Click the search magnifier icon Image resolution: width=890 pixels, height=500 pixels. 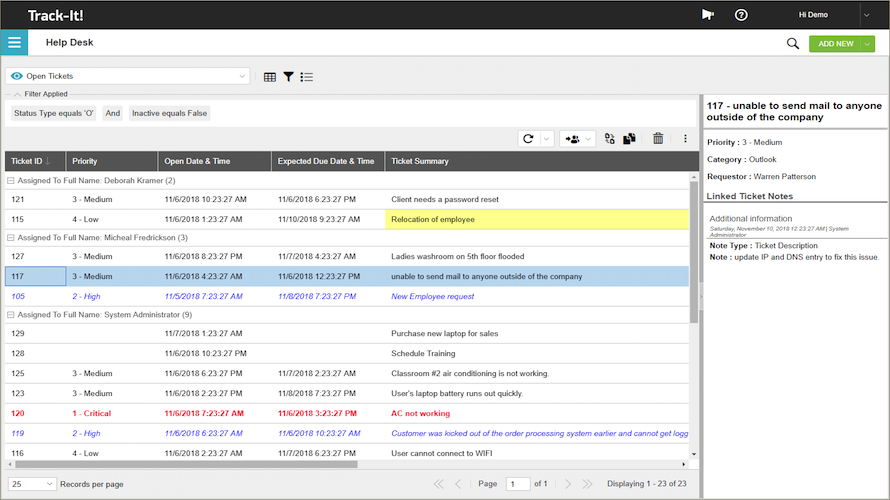pos(793,44)
